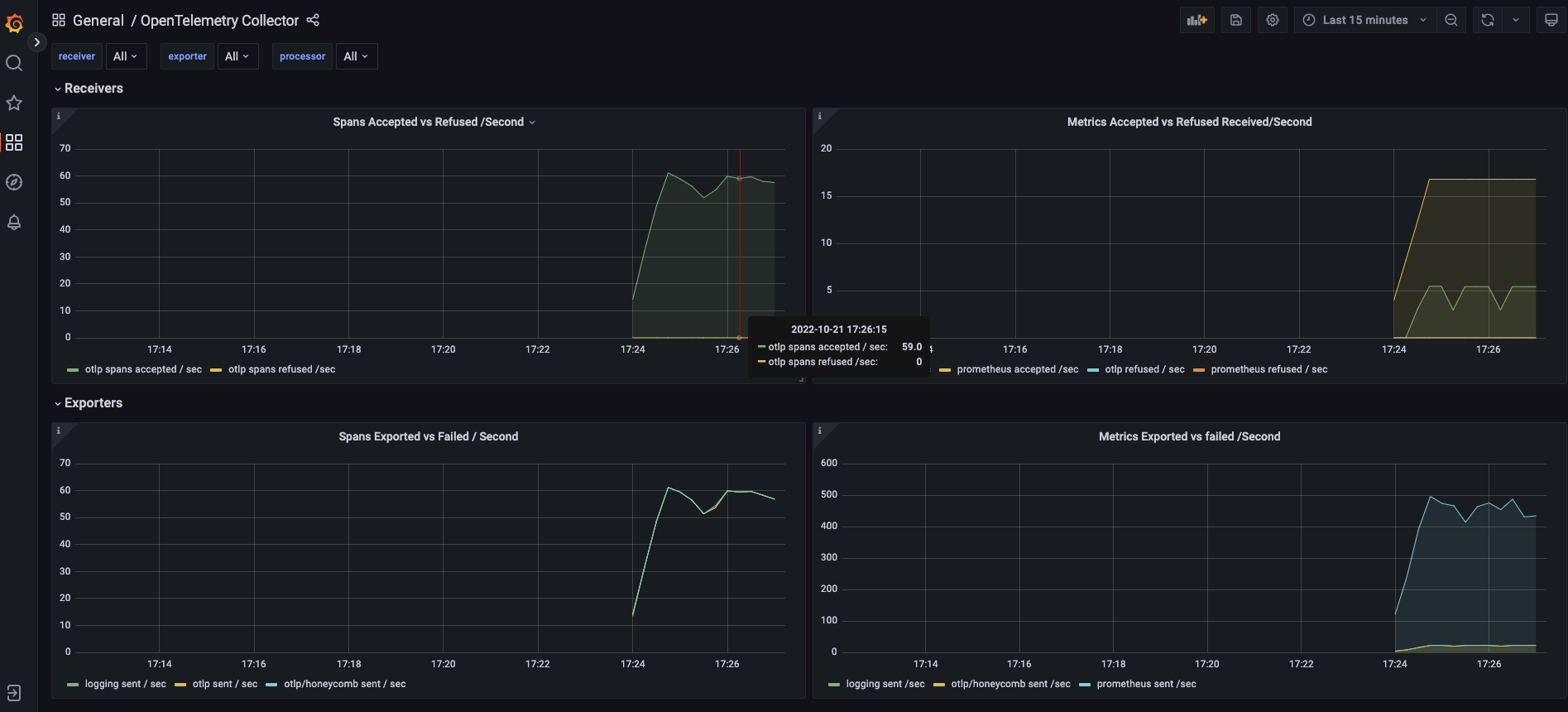Collapse the Exporters row

click(89, 403)
